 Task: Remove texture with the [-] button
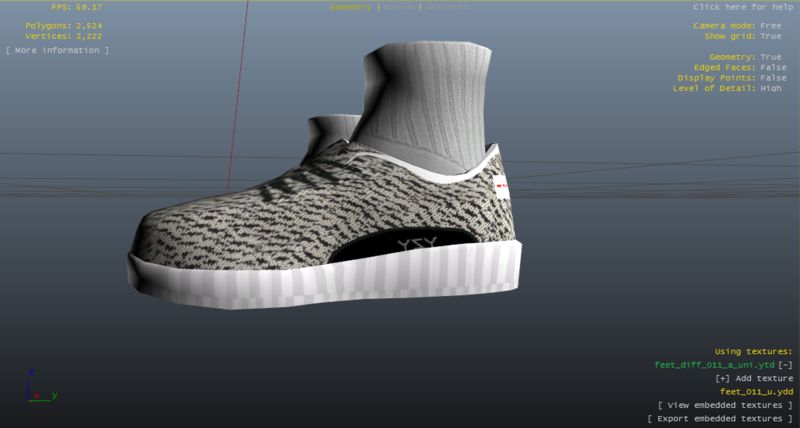coord(786,365)
